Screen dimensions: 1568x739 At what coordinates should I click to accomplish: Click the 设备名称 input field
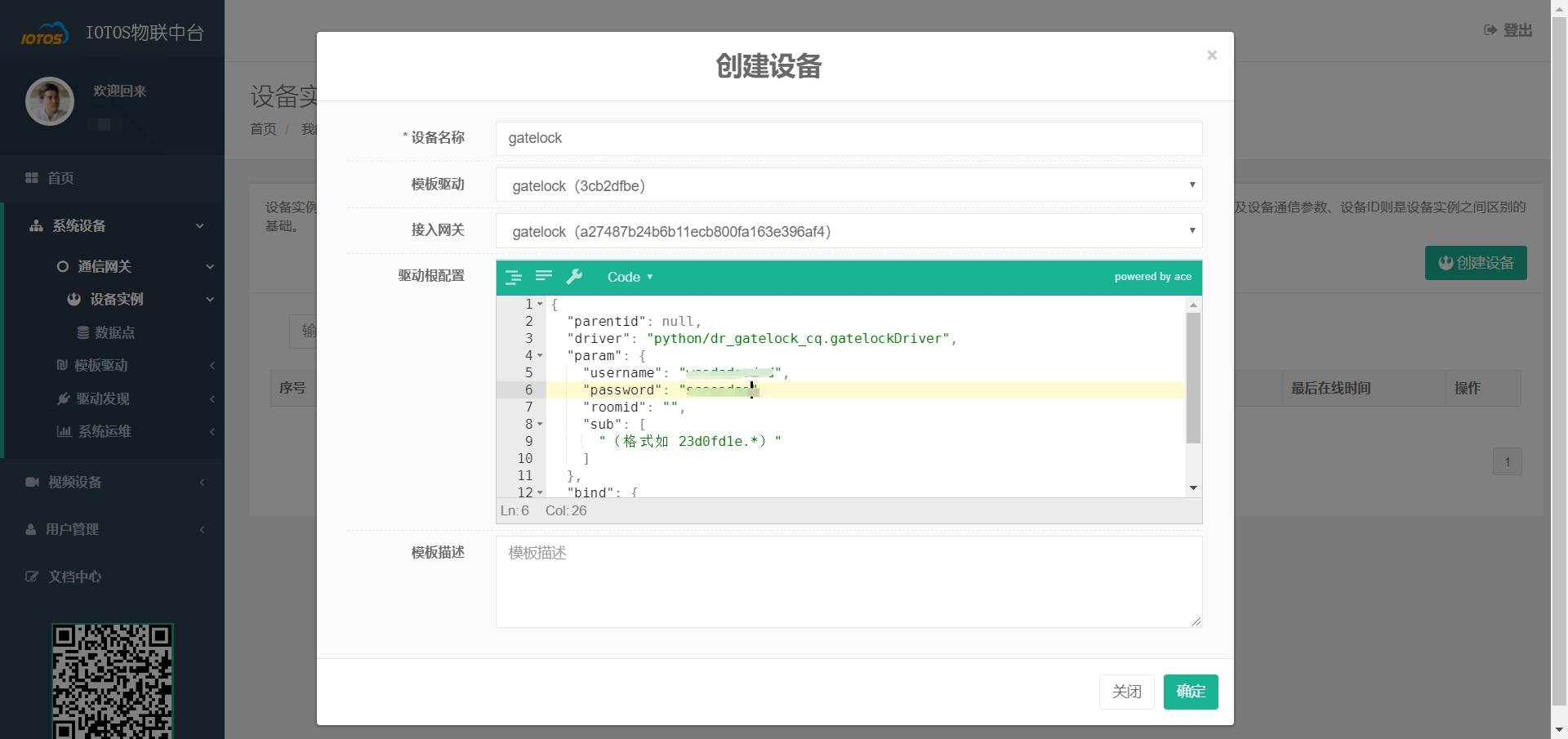pos(849,139)
